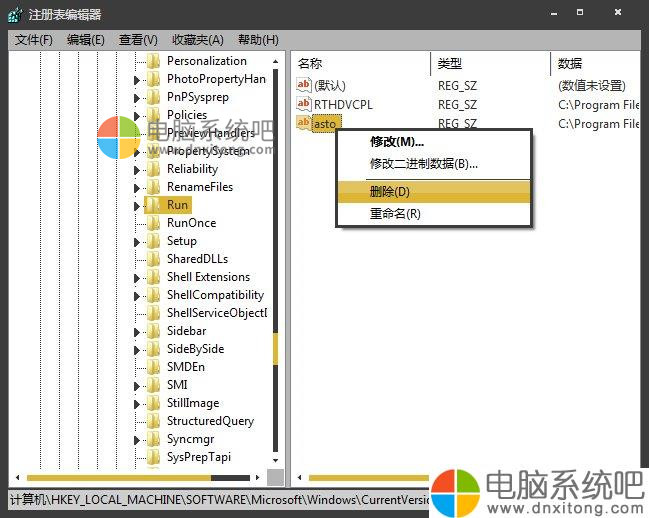Select the RTHDVCPL value name
Viewport: 649px width, 518px height.
(x=343, y=105)
